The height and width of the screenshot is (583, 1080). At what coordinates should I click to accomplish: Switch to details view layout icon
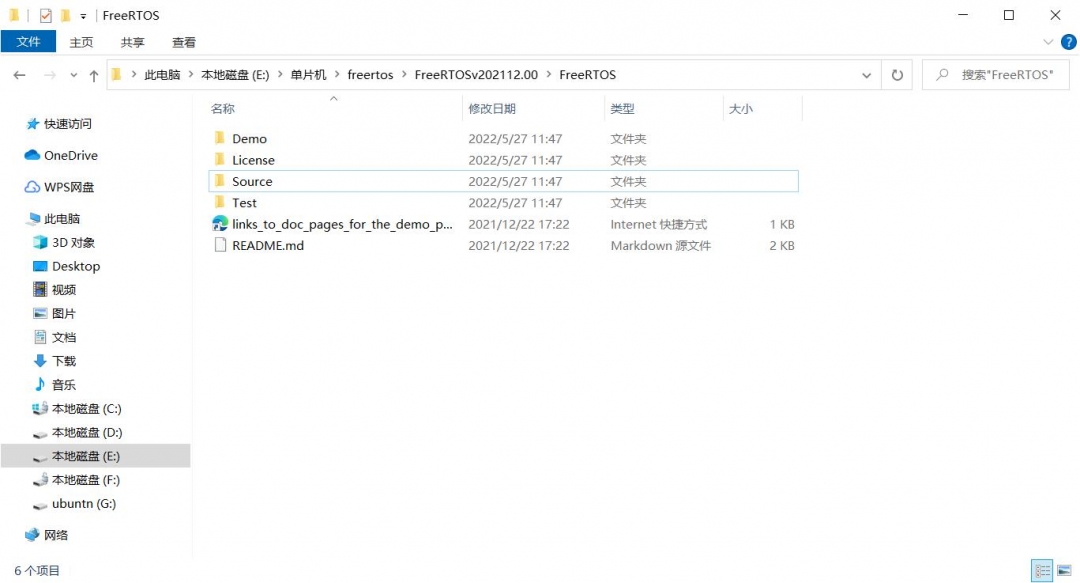coord(1042,571)
